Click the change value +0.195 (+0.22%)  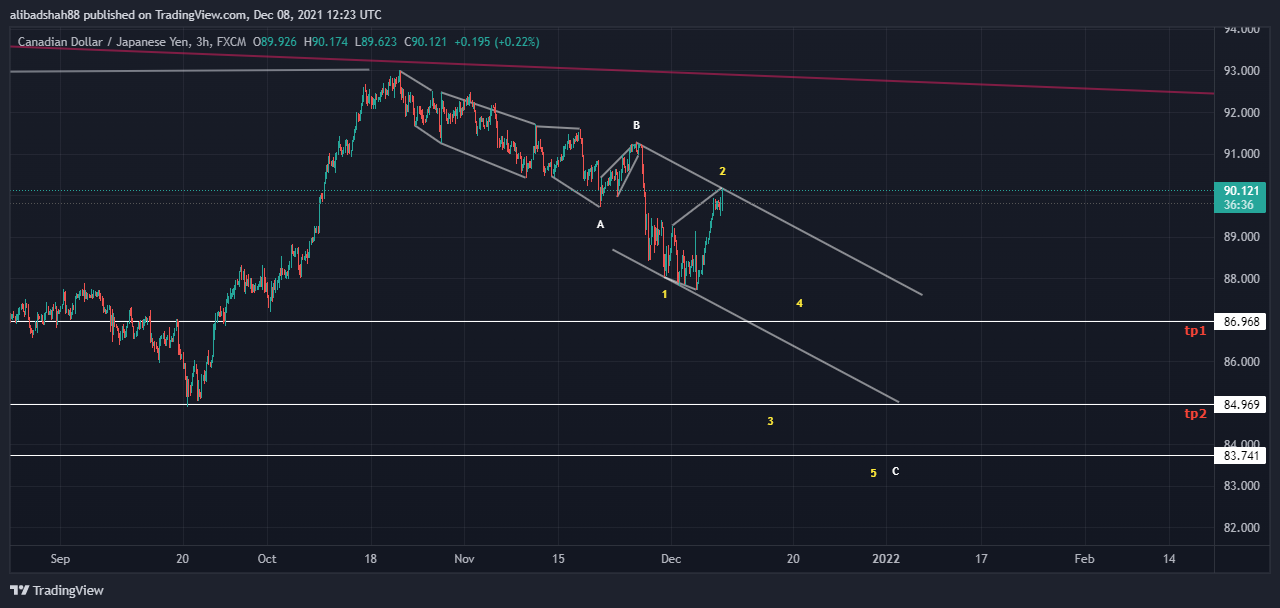pyautogui.click(x=498, y=42)
